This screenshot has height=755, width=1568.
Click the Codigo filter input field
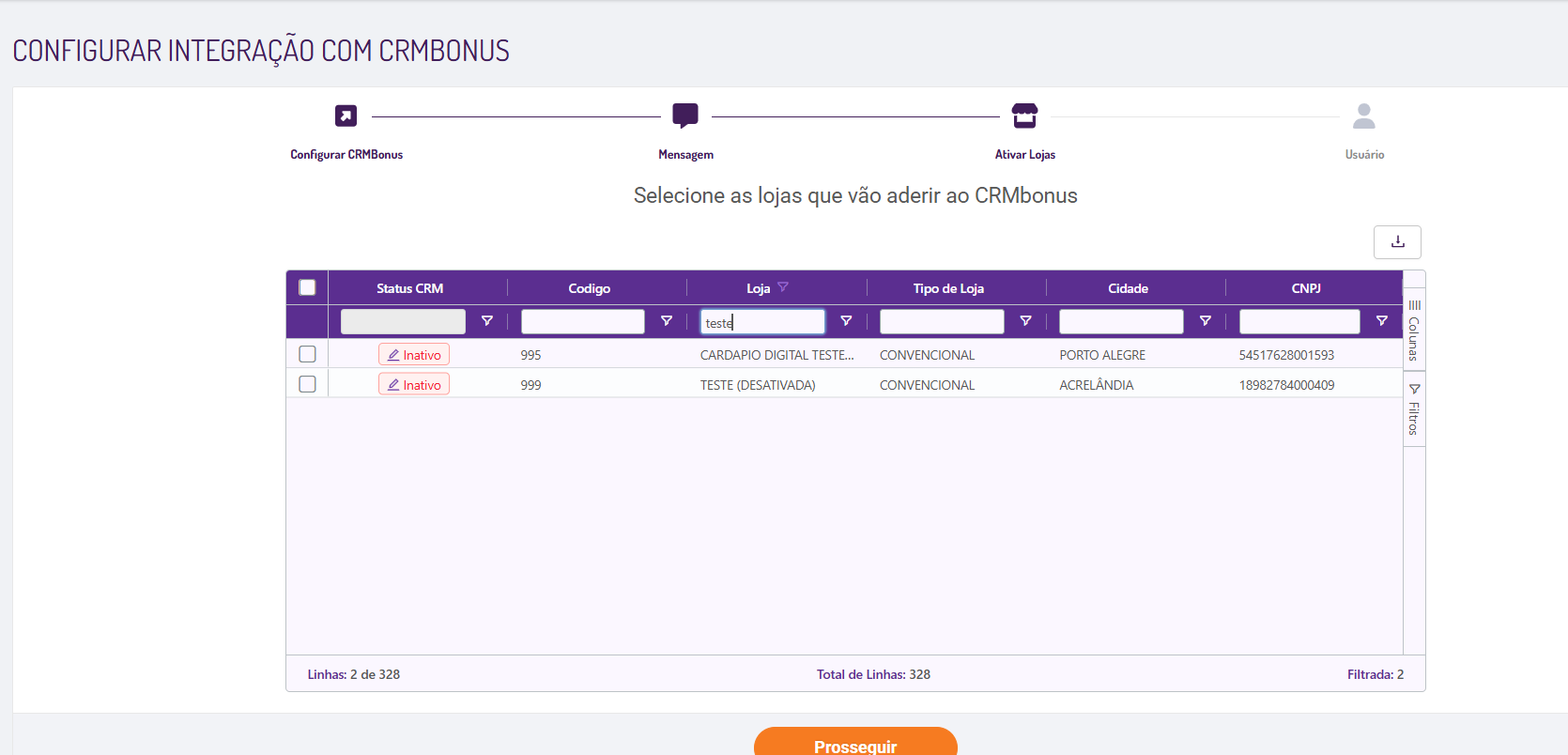click(583, 321)
